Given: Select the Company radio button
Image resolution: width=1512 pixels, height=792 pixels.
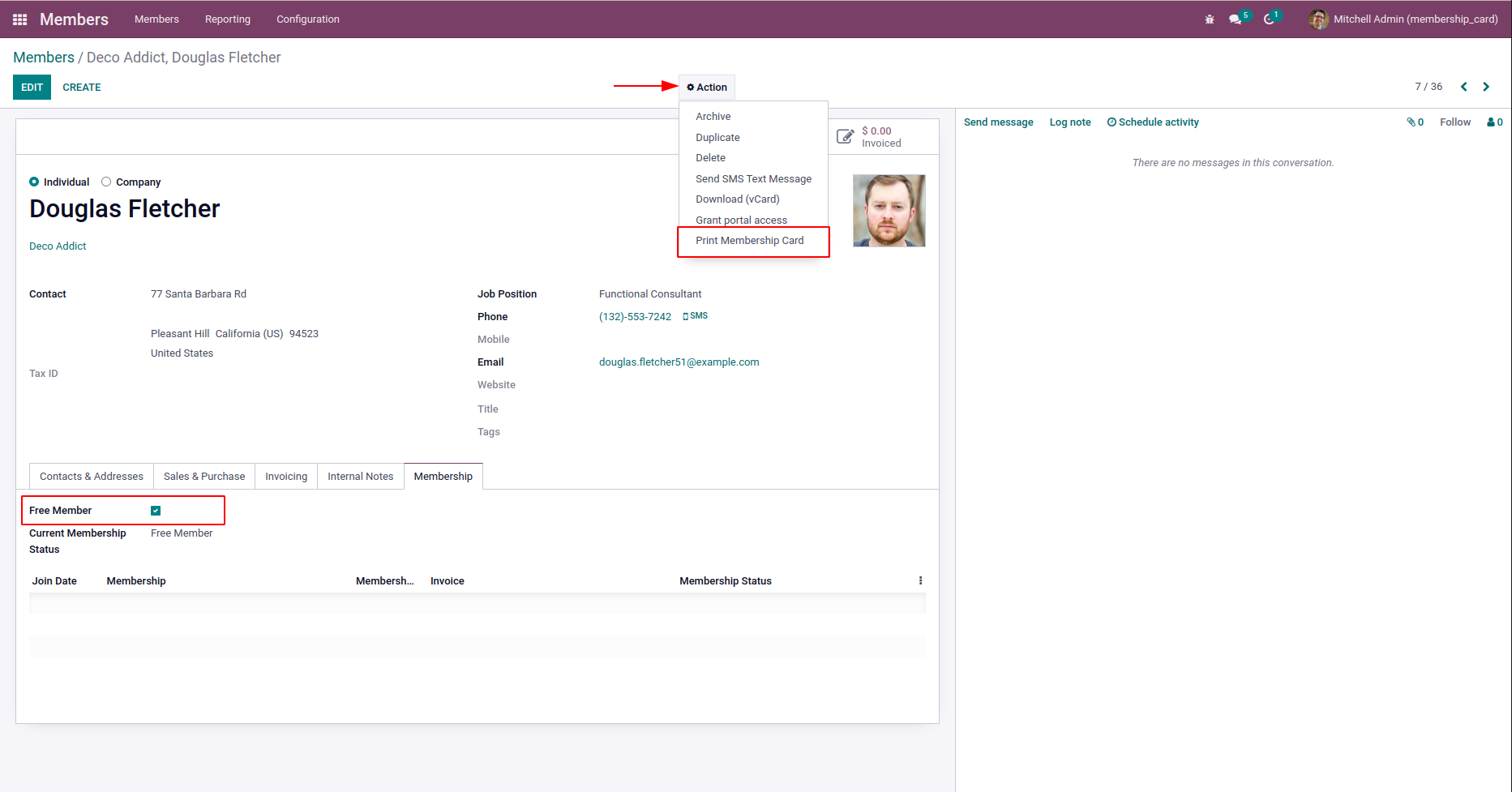Looking at the screenshot, I should tap(106, 182).
